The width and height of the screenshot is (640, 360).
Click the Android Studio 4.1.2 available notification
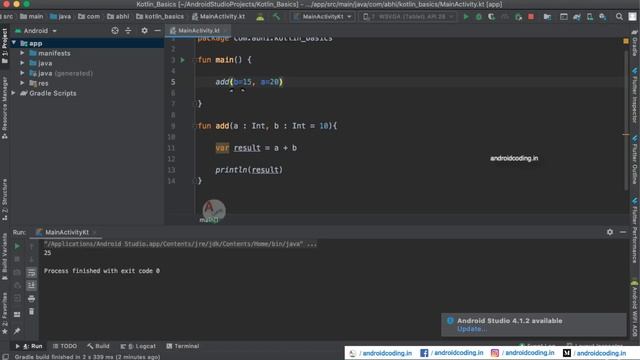pos(533,324)
